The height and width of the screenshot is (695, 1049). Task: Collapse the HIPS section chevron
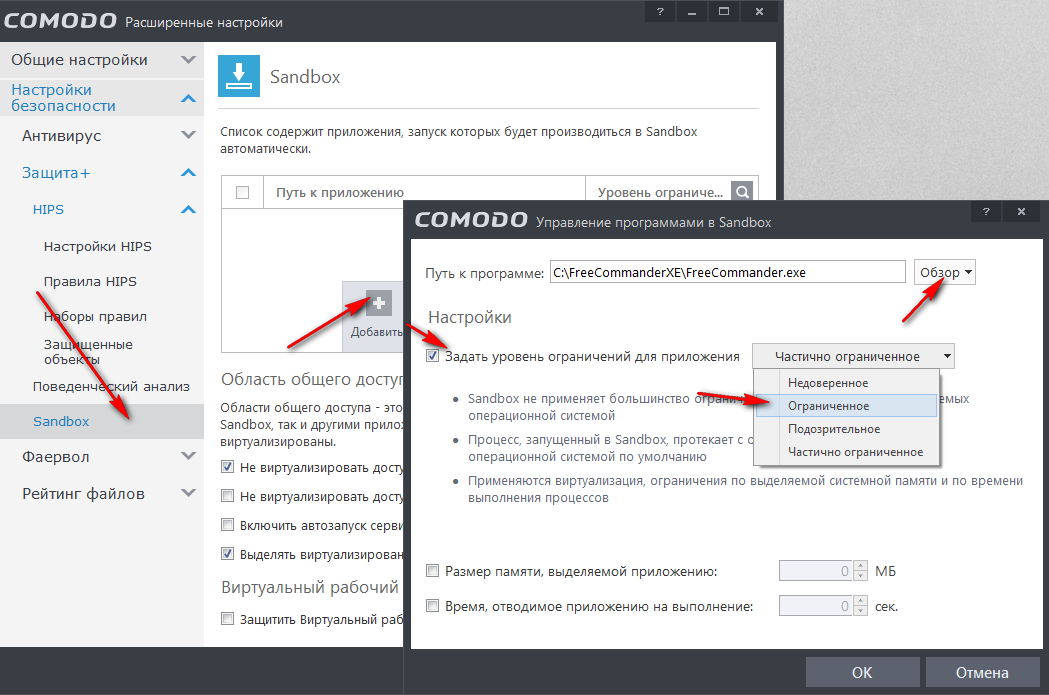[189, 209]
